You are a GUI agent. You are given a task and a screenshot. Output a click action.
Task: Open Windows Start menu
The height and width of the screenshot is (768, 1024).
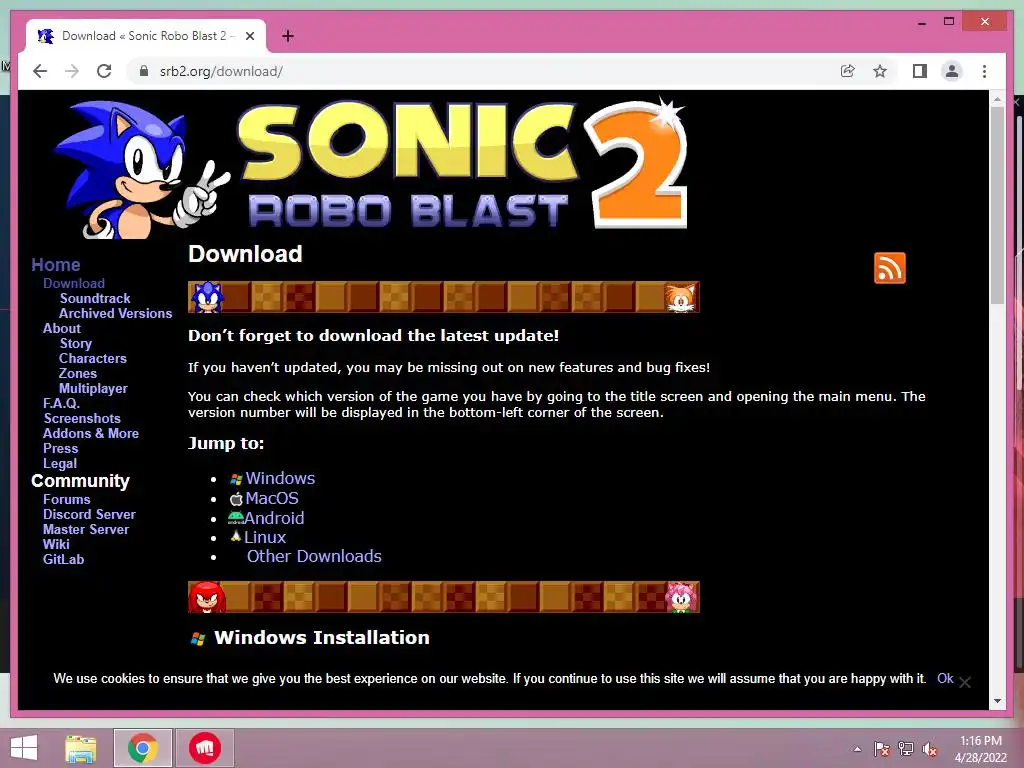click(x=24, y=748)
